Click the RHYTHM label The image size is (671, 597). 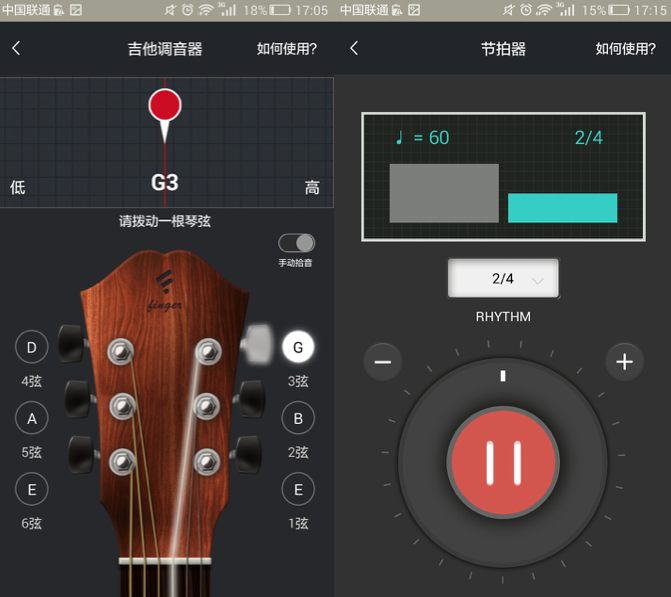click(x=503, y=317)
